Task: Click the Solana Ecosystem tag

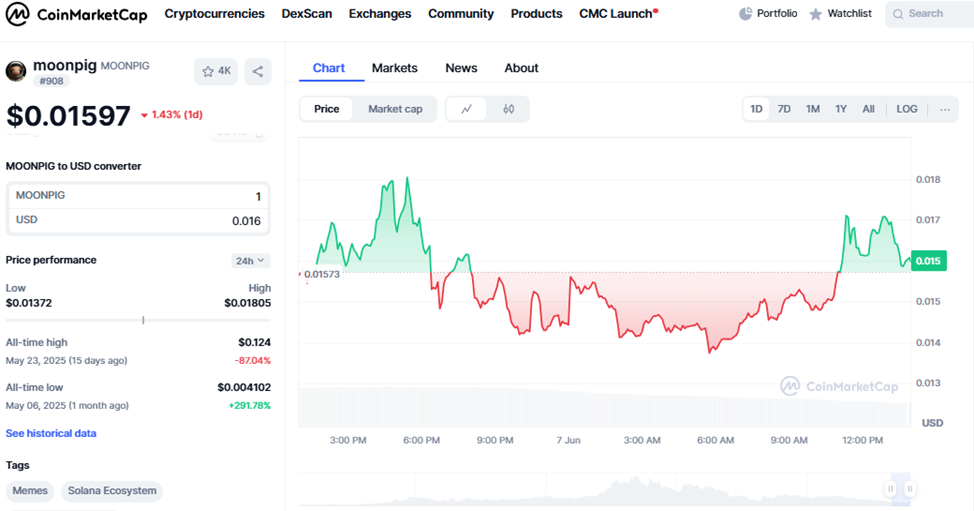Action: pyautogui.click(x=112, y=491)
